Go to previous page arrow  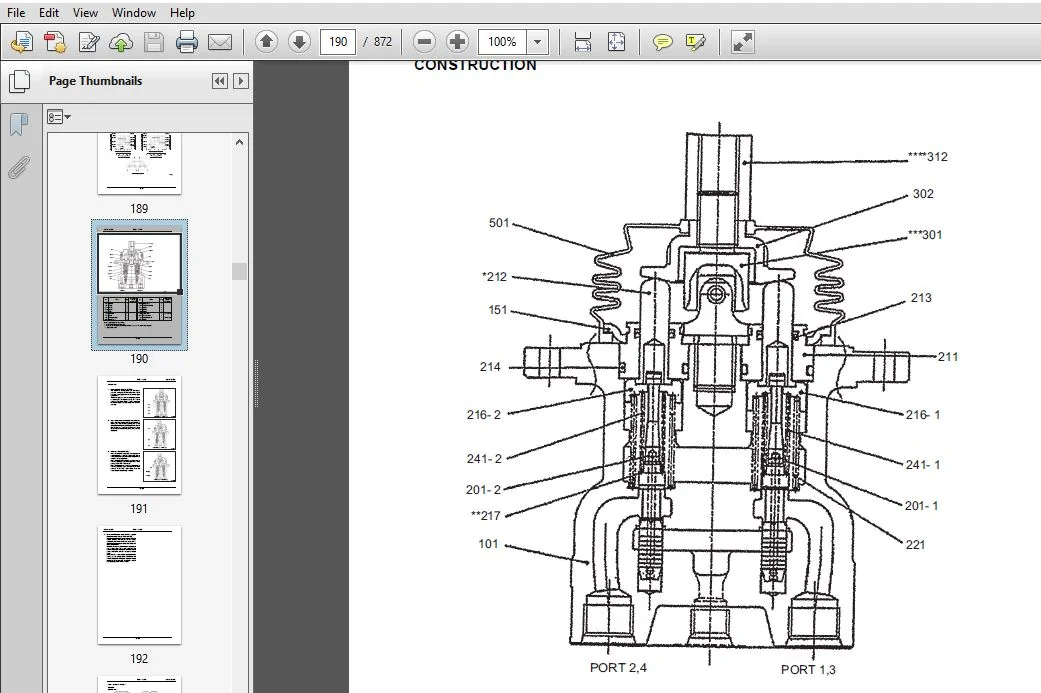(266, 42)
